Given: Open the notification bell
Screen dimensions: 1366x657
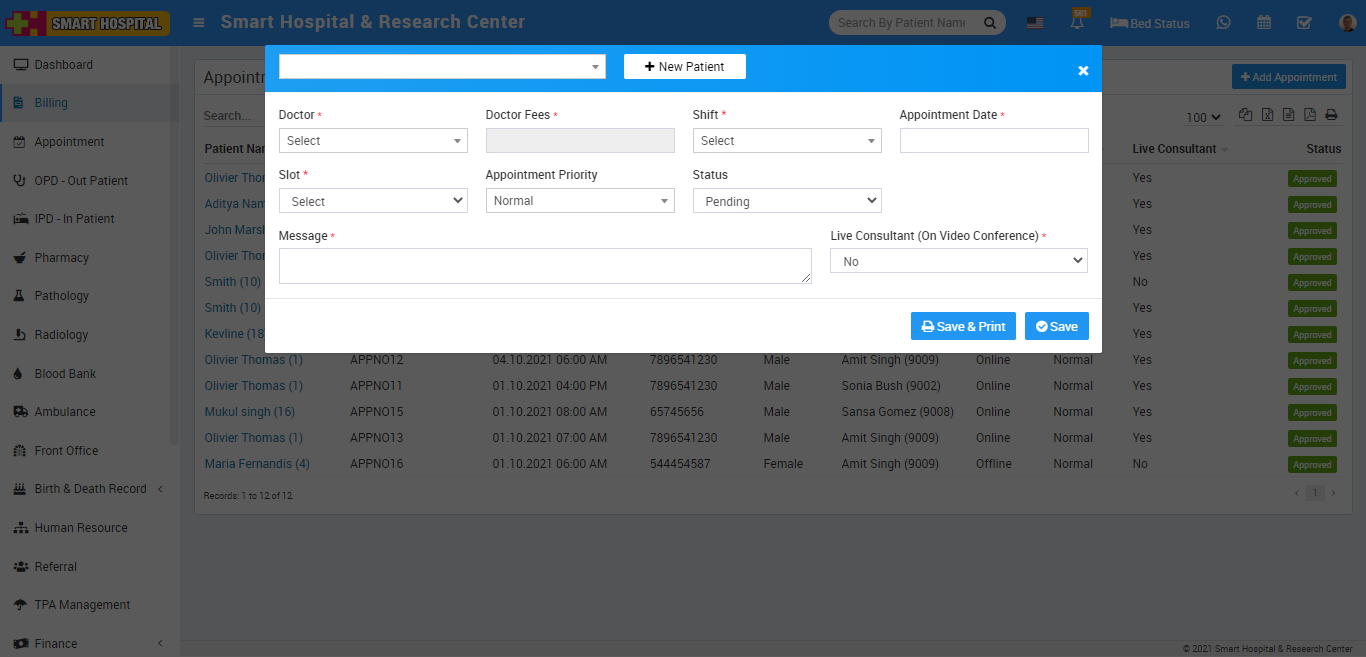Looking at the screenshot, I should (1077, 22).
